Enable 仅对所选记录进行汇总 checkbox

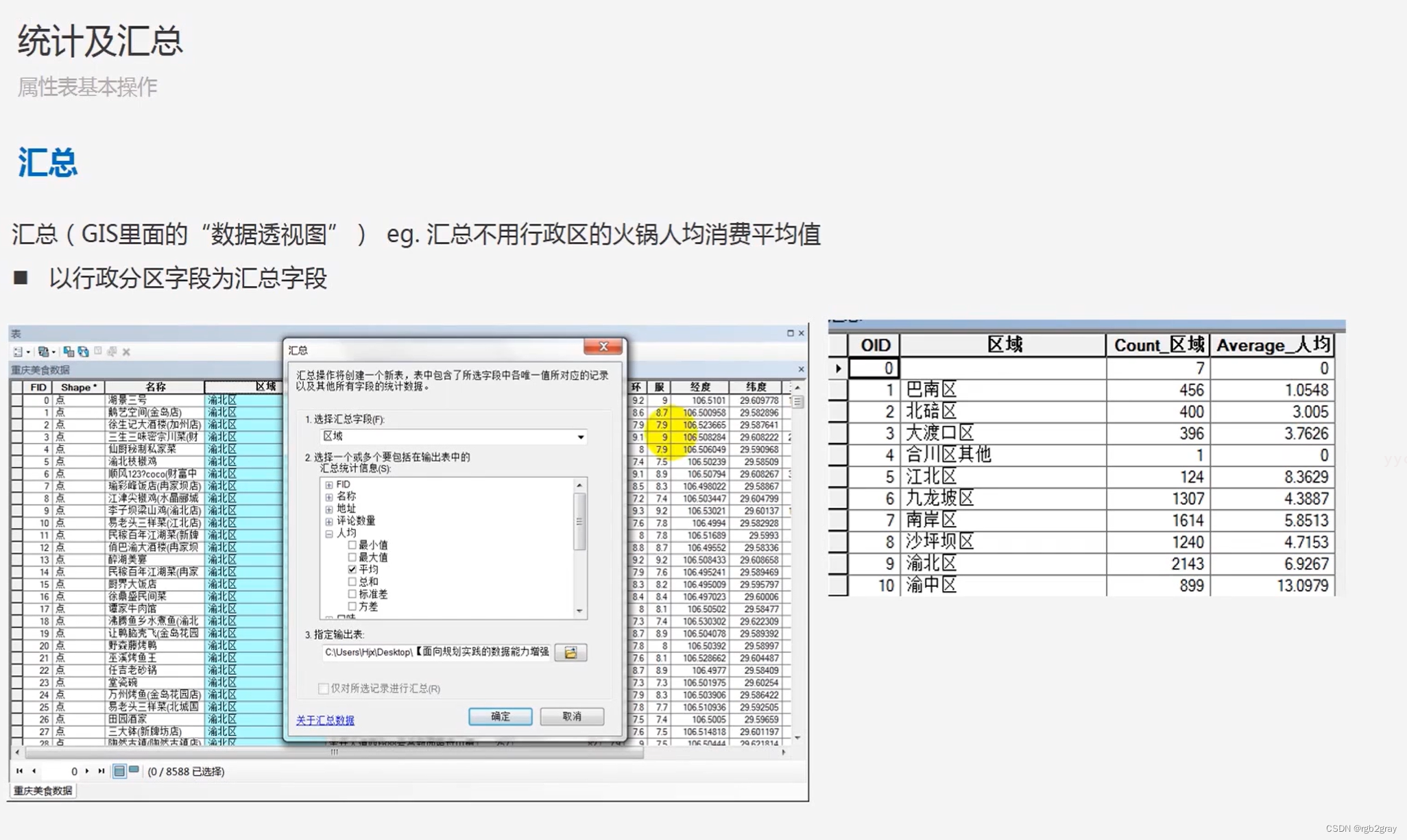pyautogui.click(x=324, y=688)
